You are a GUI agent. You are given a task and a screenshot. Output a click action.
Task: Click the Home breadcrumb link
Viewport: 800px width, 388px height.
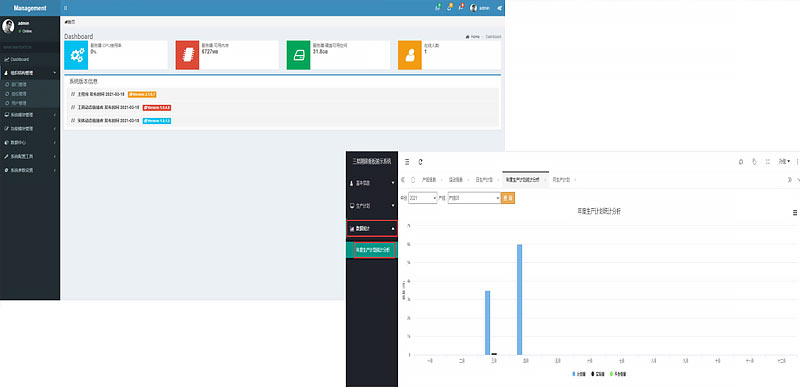click(x=473, y=37)
